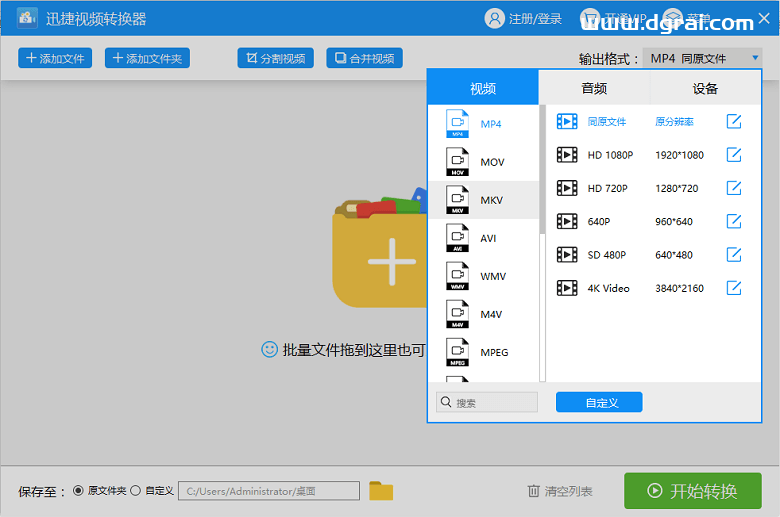Choose the WMV format in list
Viewport: 780px width, 517px height.
pyautogui.click(x=492, y=276)
